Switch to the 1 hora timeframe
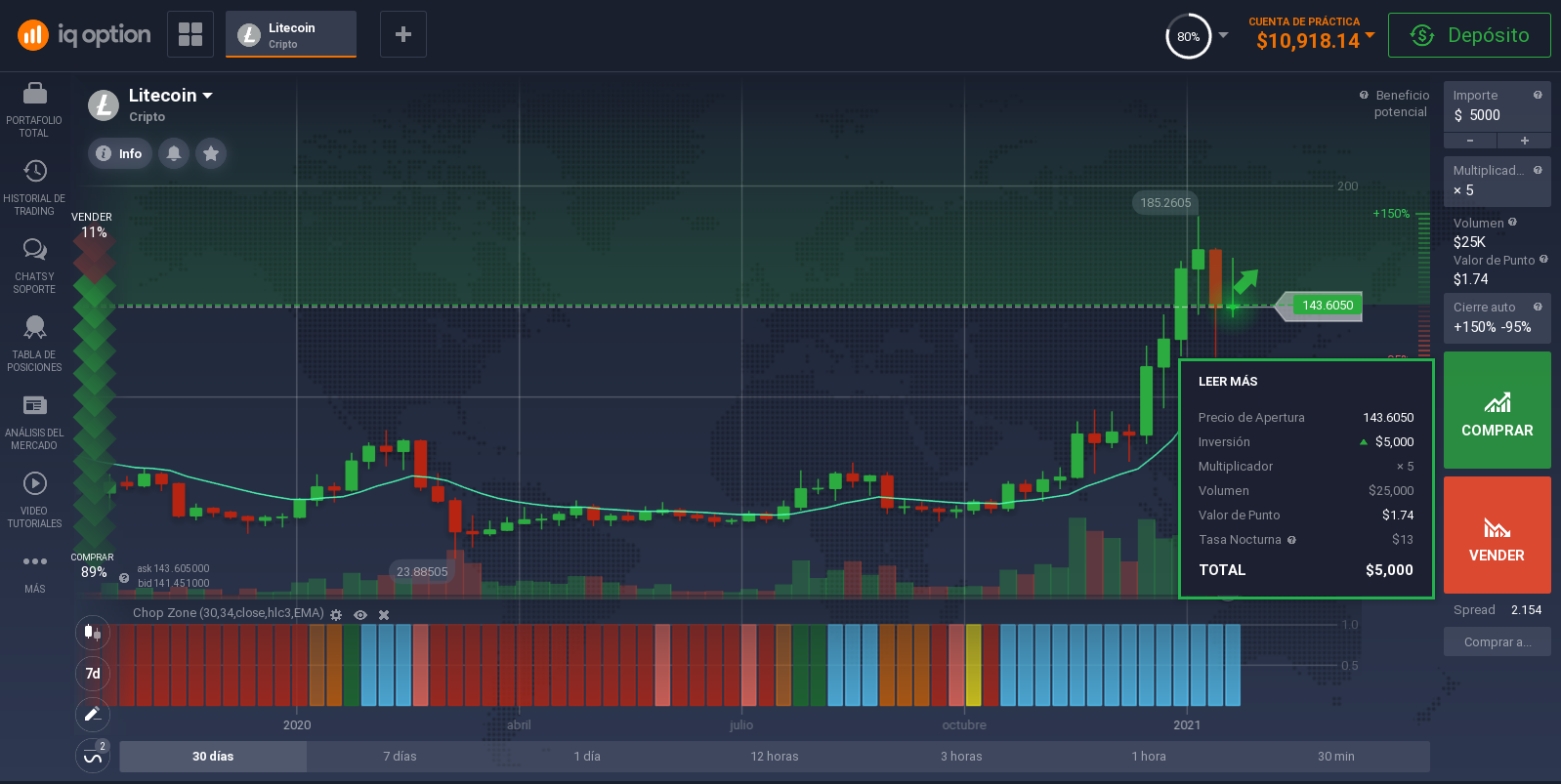Screen dimensions: 1561x784 click(1149, 757)
